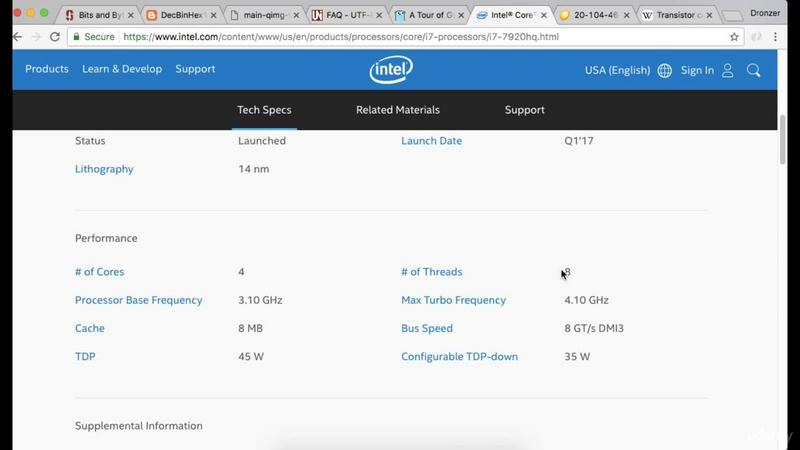The image size is (800, 450).
Task: Close the 20-104-46 tab
Action: point(627,15)
